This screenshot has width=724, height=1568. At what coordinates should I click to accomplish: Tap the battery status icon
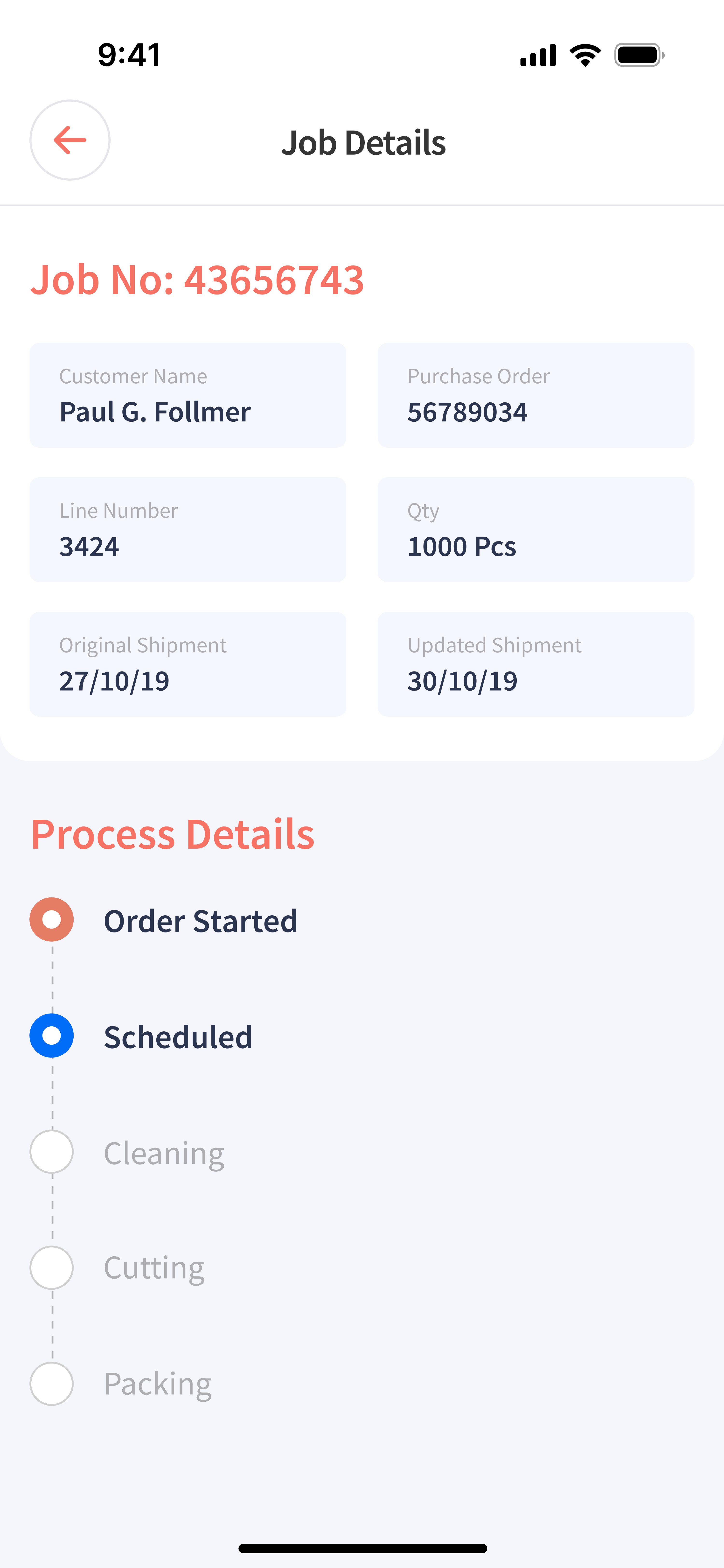coord(639,55)
